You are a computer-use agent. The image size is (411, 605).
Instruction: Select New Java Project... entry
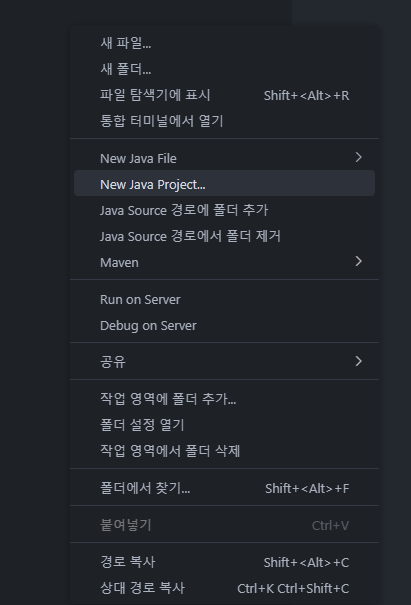pyautogui.click(x=224, y=184)
